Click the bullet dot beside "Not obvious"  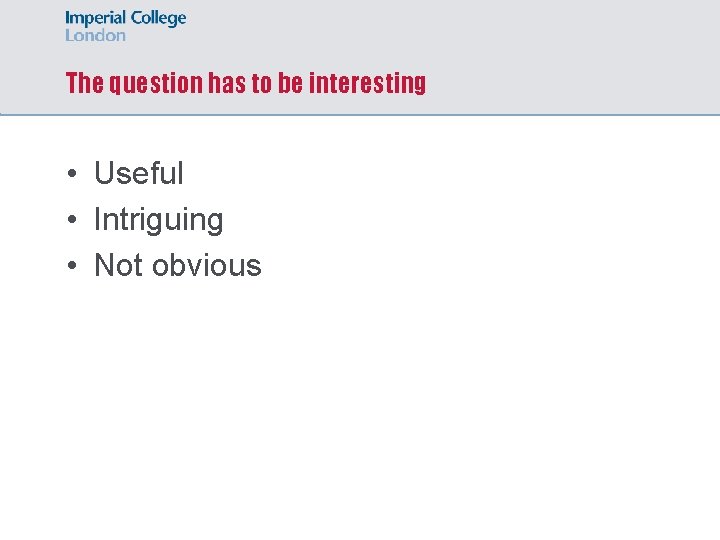coord(72,265)
